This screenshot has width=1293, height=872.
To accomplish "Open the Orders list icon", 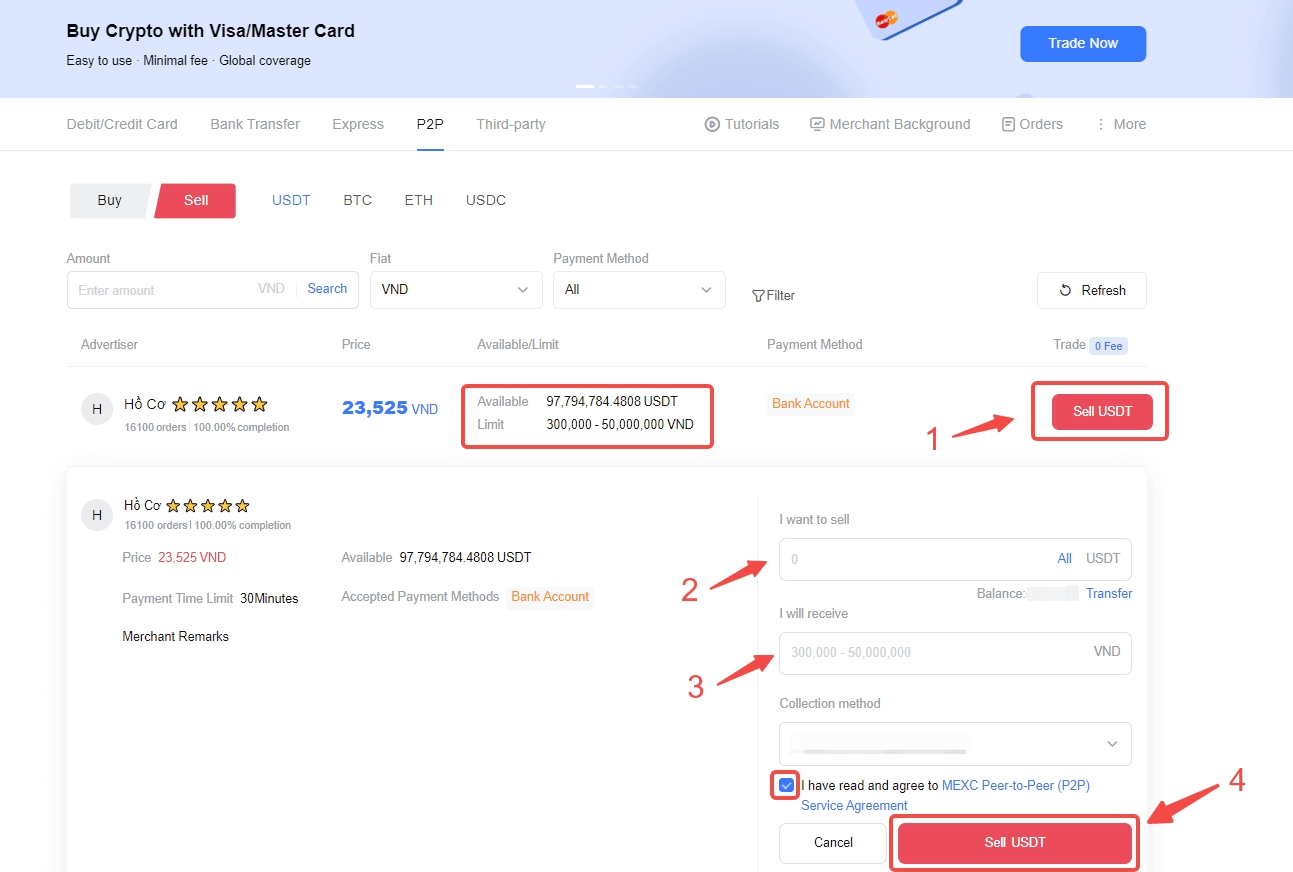I will click(1008, 125).
